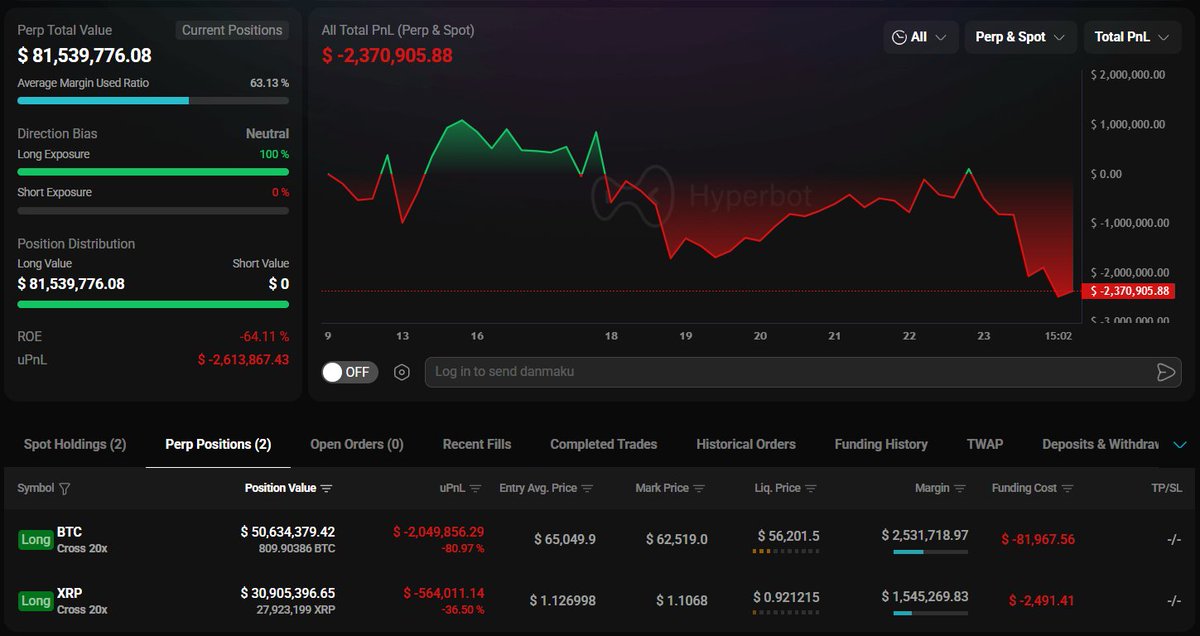Screen dimensions: 1200x636
Task: Switch to Spot Holdings tab
Action: click(75, 444)
